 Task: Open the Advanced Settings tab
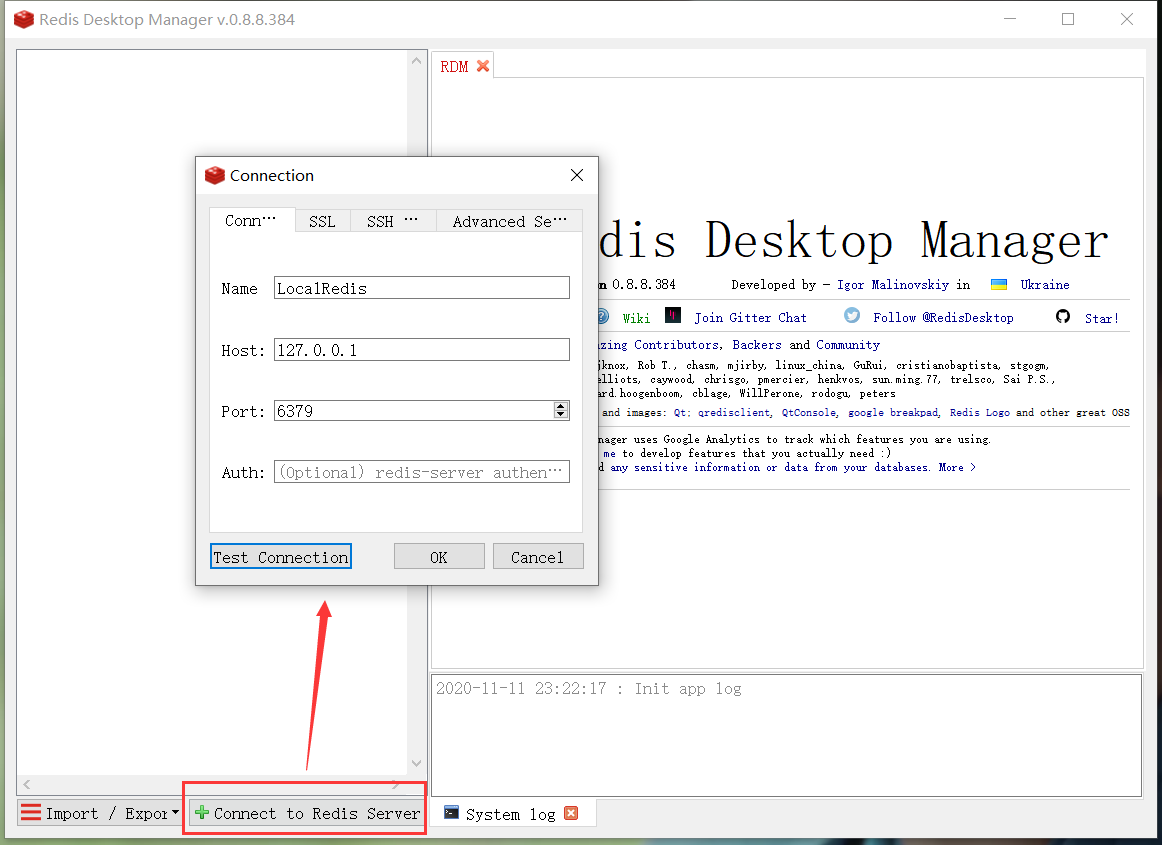[509, 221]
